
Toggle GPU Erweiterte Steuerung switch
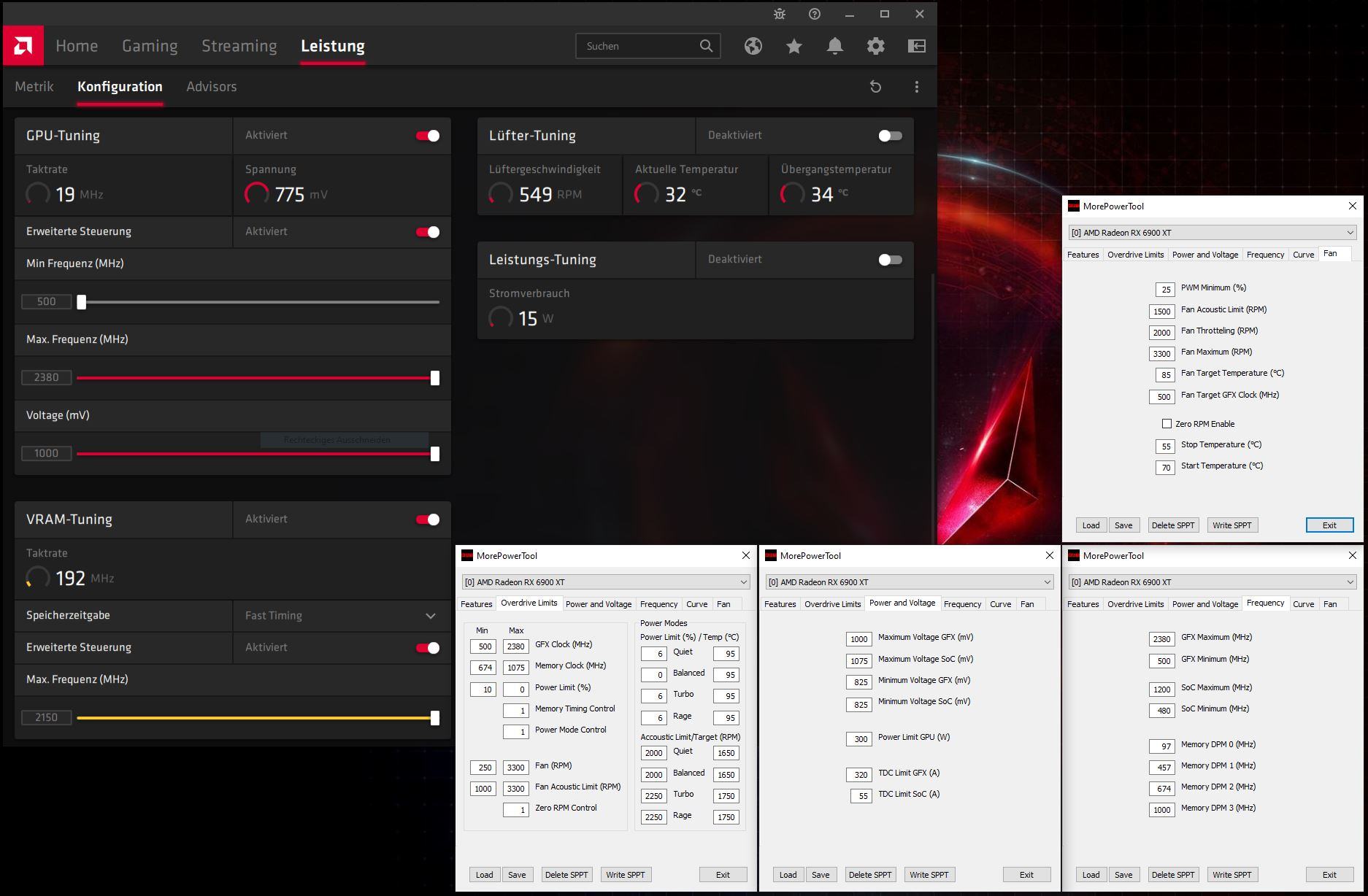point(428,232)
